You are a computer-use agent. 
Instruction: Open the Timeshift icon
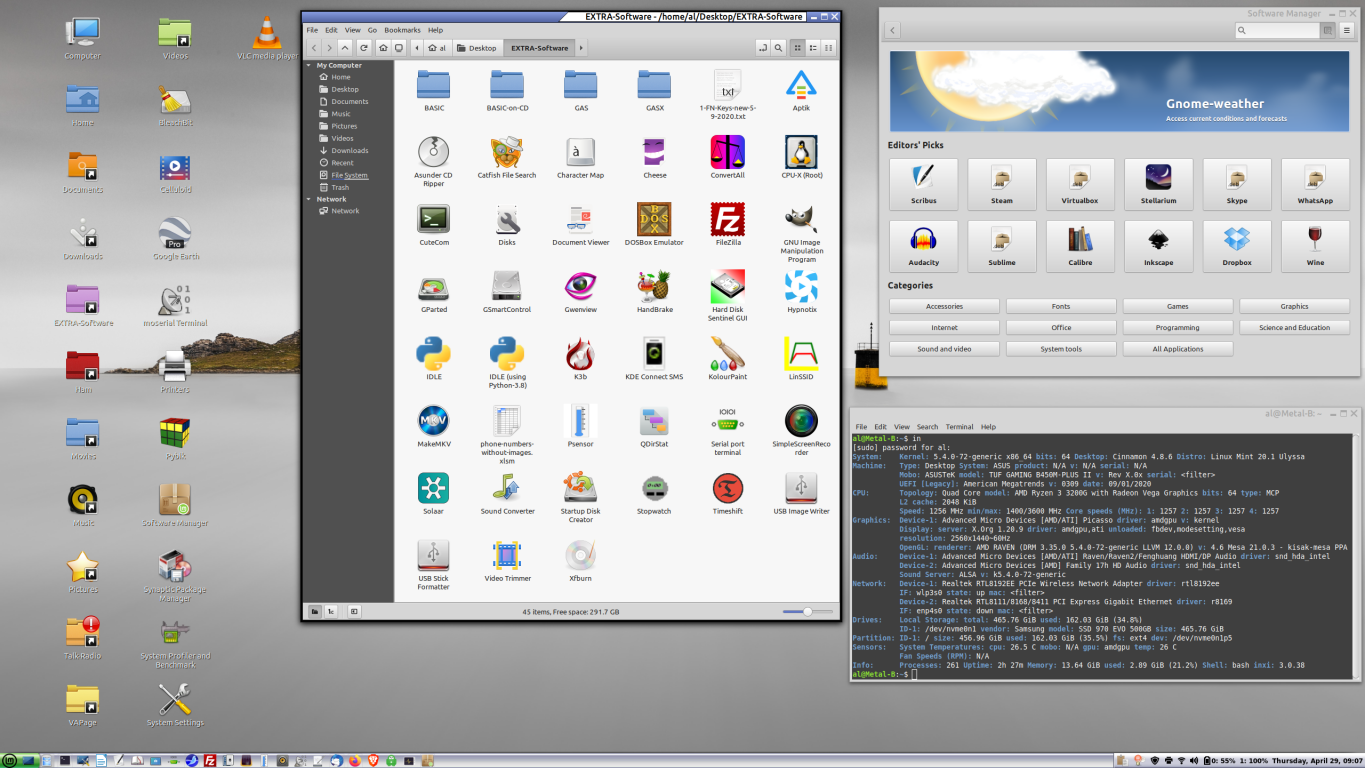[727, 488]
